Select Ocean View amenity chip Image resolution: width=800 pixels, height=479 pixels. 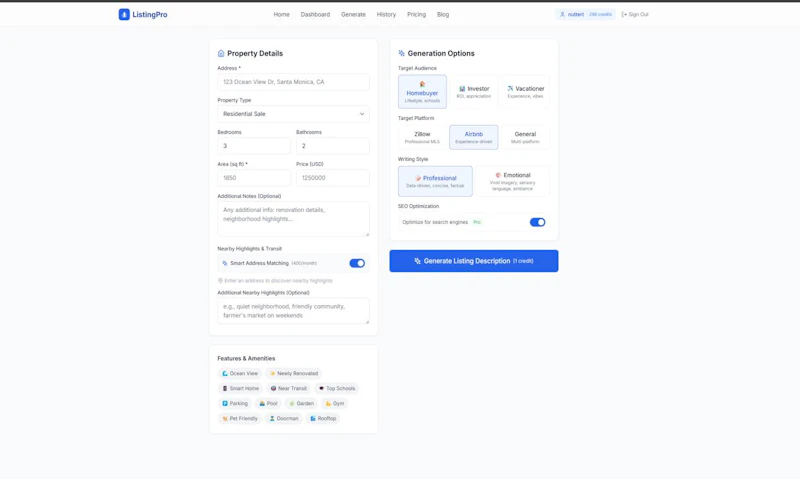tap(239, 373)
